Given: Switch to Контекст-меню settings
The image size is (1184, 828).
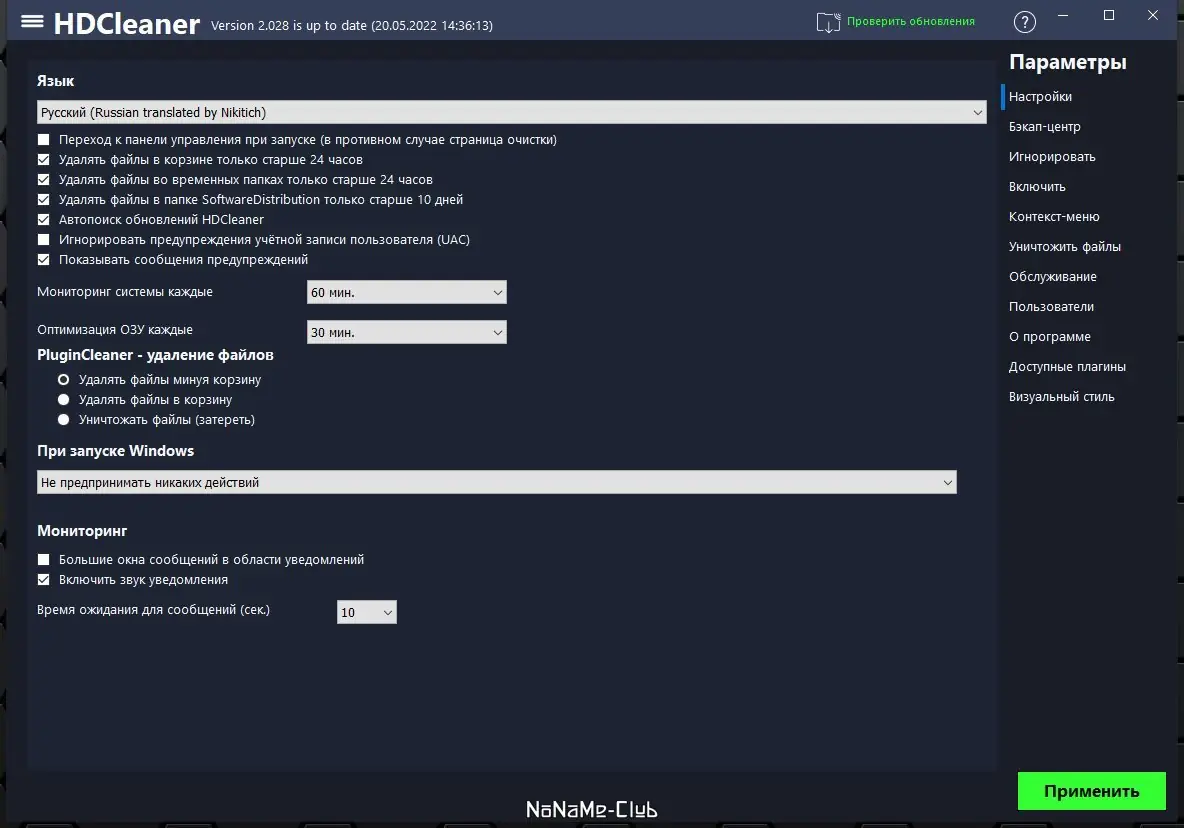Looking at the screenshot, I should [x=1054, y=217].
